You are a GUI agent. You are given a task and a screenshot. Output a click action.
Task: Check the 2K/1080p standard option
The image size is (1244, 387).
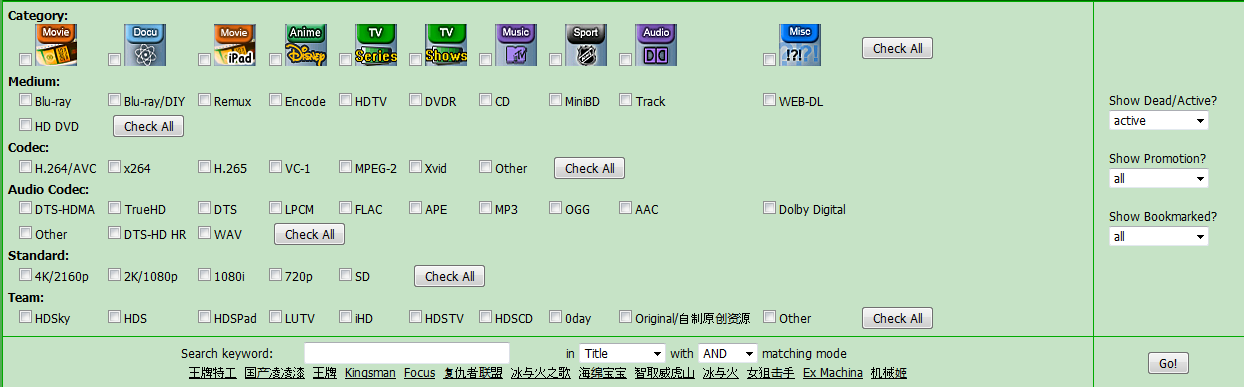click(114, 275)
